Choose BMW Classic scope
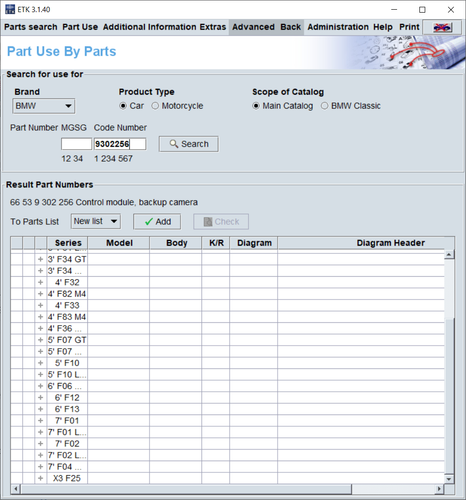 point(324,106)
